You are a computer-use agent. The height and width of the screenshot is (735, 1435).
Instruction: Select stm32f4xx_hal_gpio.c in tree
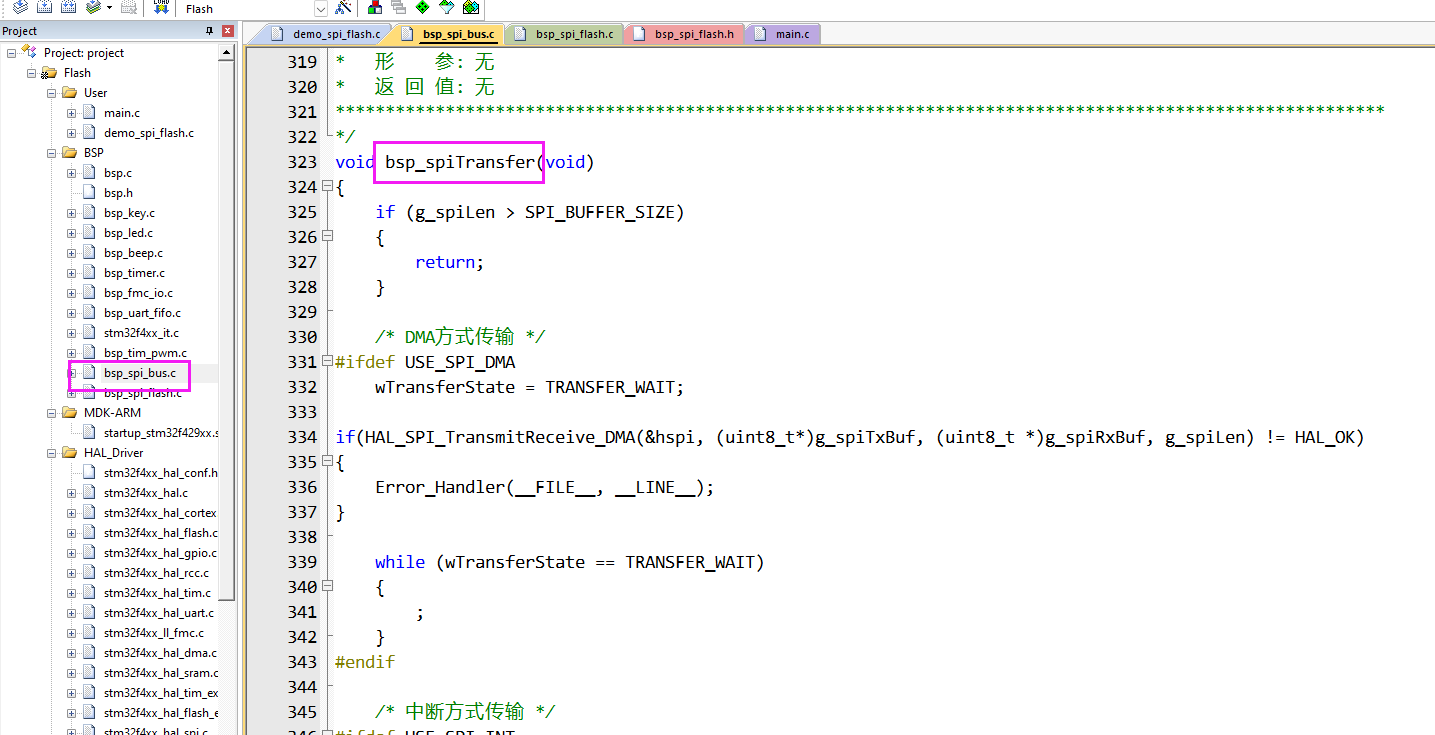(160, 552)
